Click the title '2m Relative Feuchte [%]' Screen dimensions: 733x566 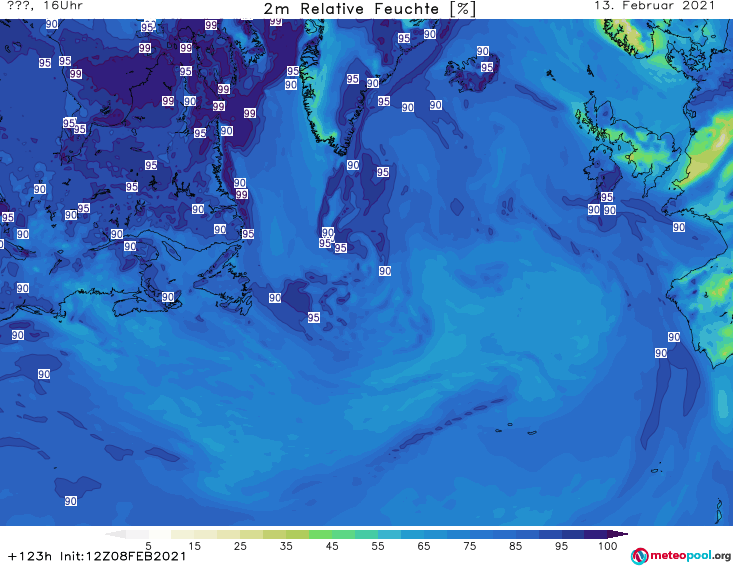tap(370, 9)
